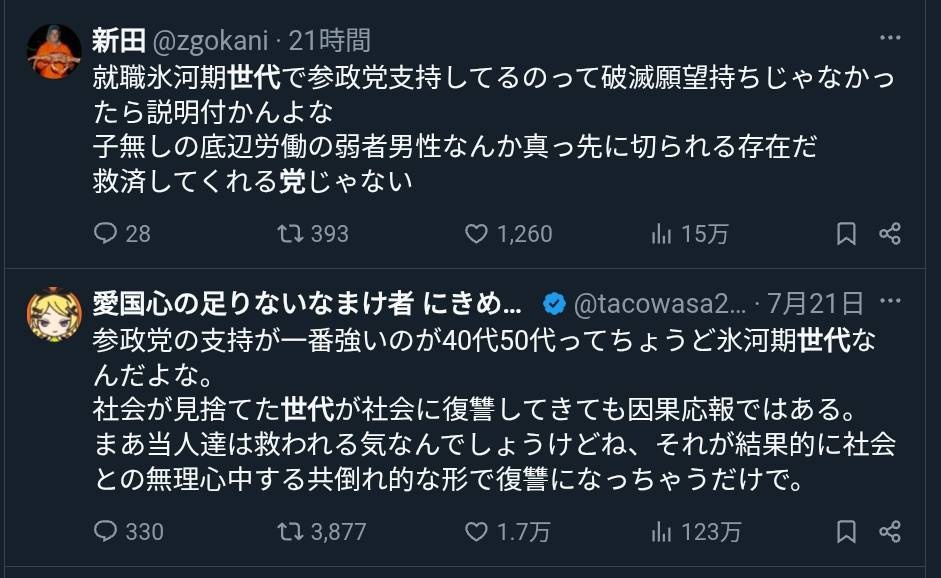Reply to 新田's post
The height and width of the screenshot is (578, 941).
pyautogui.click(x=106, y=234)
